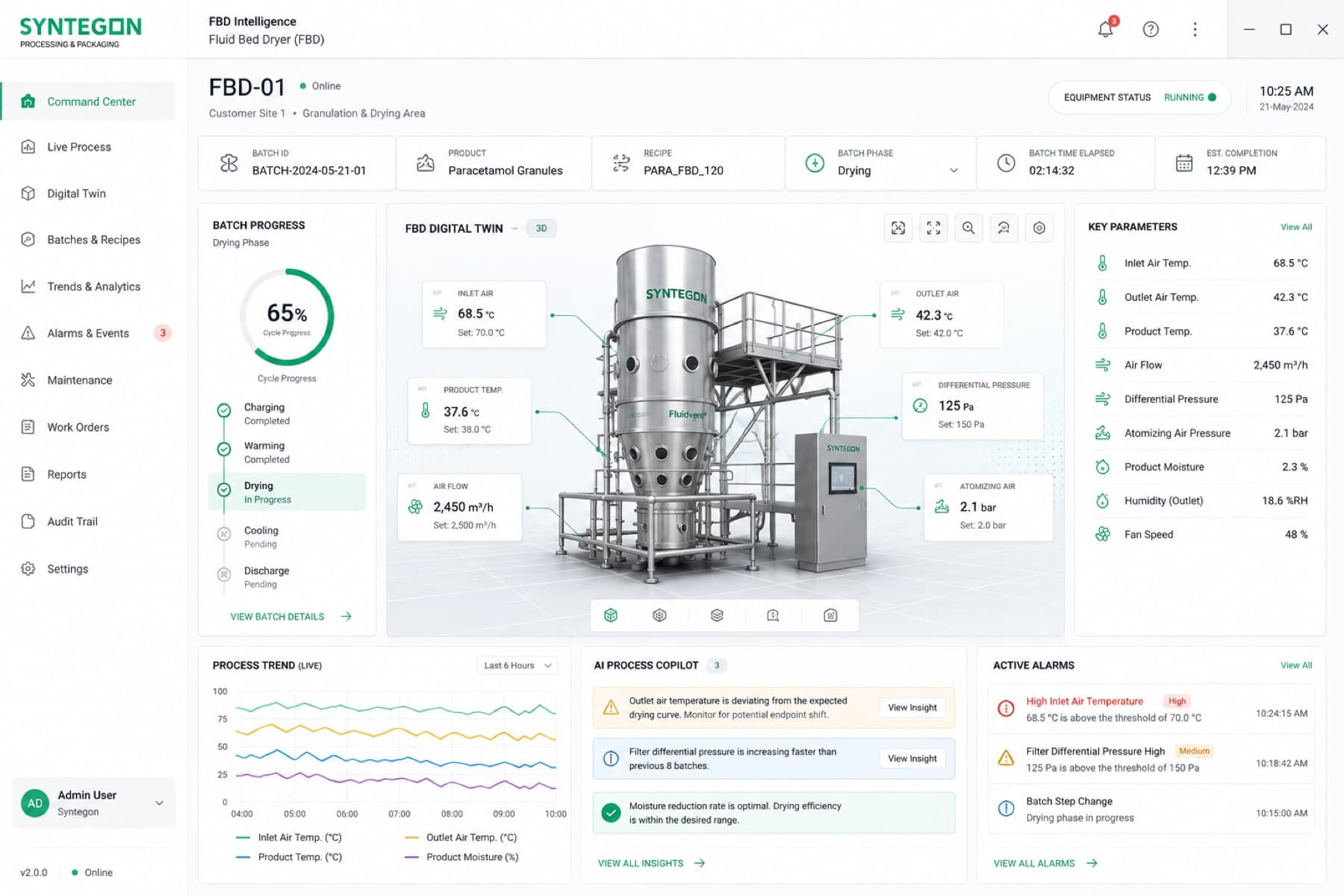The height and width of the screenshot is (896, 1344).
Task: Toggle Product Temp. legend series
Action: point(288,857)
